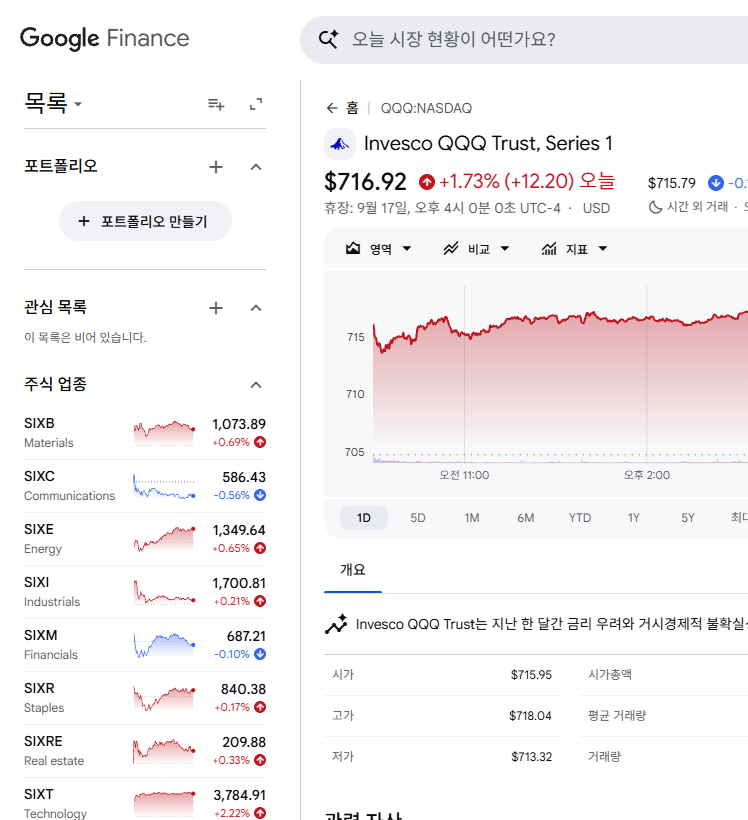
Task: Collapse the 포트폴리오 section
Action: click(256, 167)
